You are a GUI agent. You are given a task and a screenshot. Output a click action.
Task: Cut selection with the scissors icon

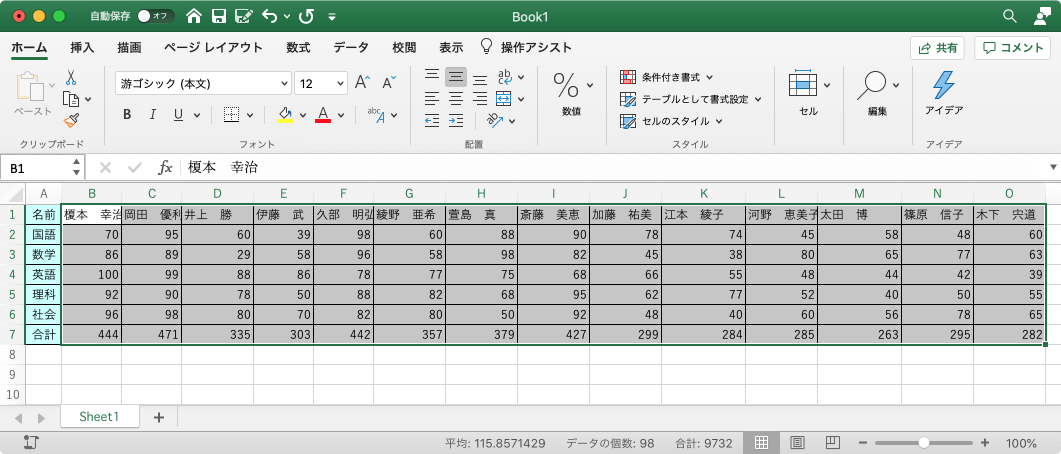click(x=71, y=76)
